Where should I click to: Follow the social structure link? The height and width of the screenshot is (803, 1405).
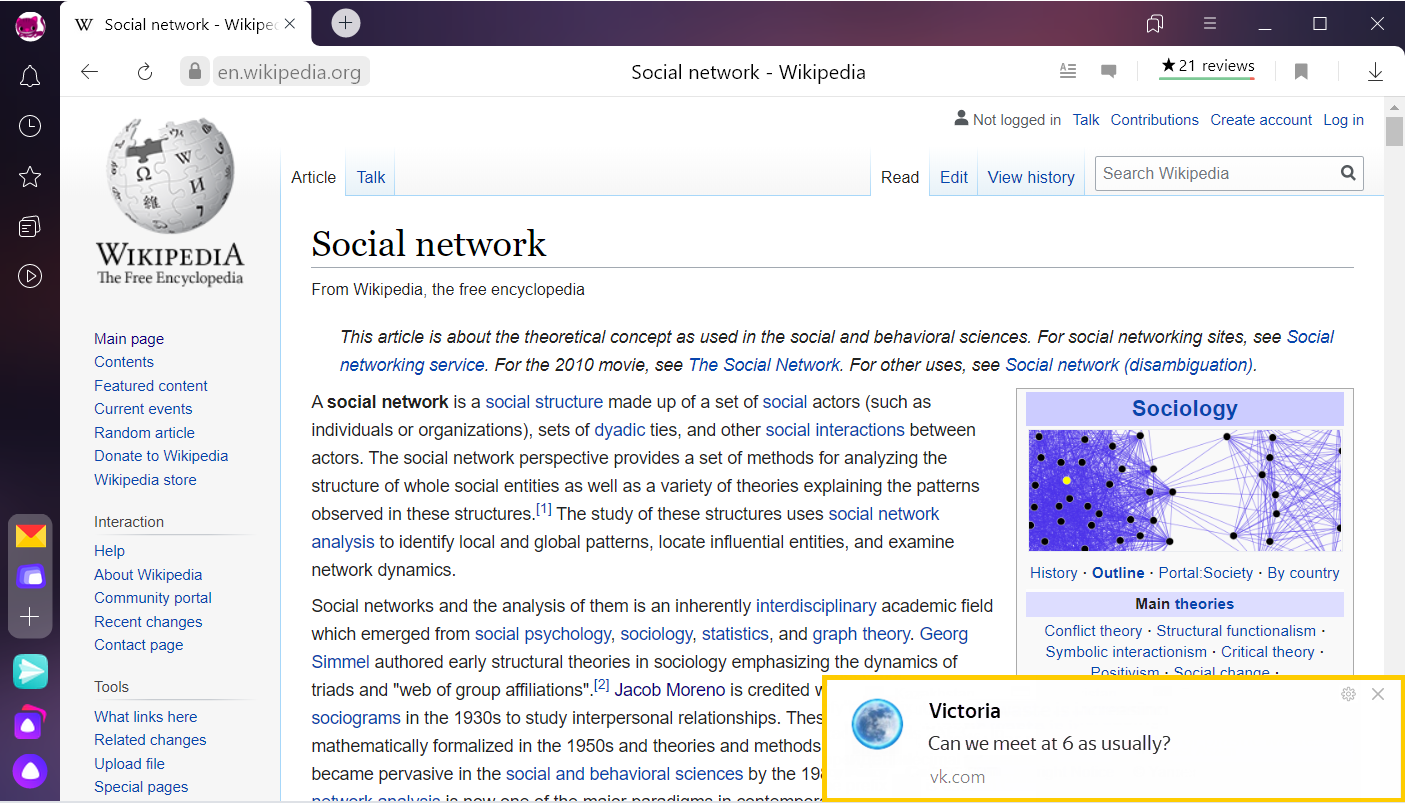pyautogui.click(x=544, y=402)
